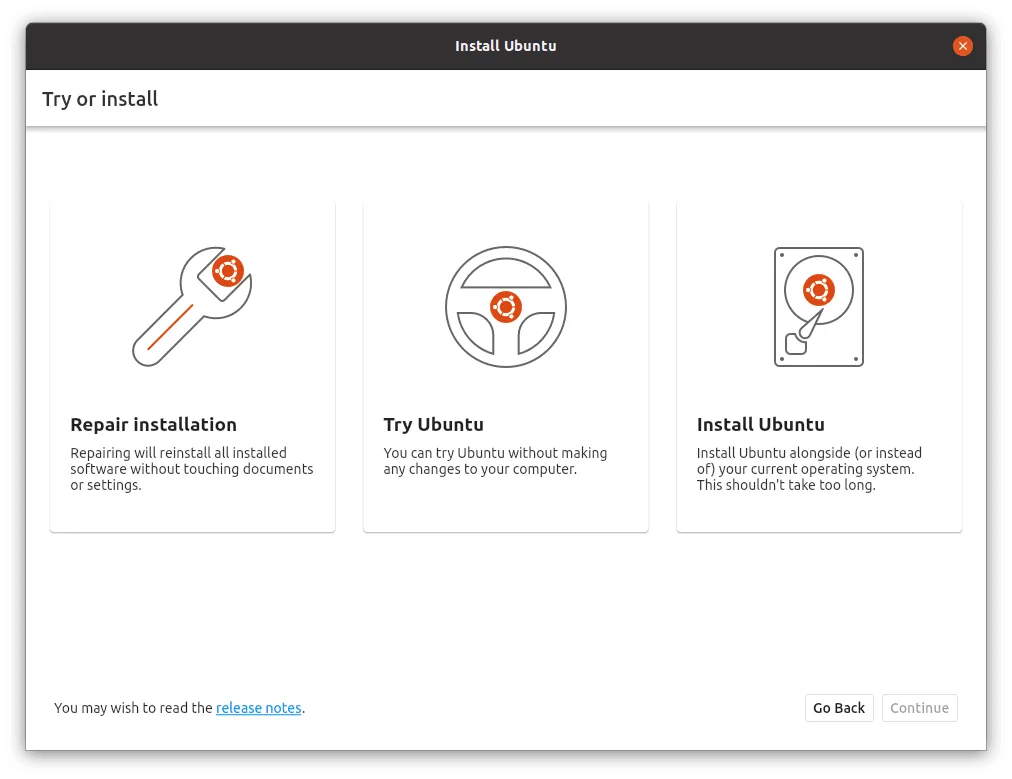
Task: Close the Install Ubuntu window
Action: pos(962,46)
